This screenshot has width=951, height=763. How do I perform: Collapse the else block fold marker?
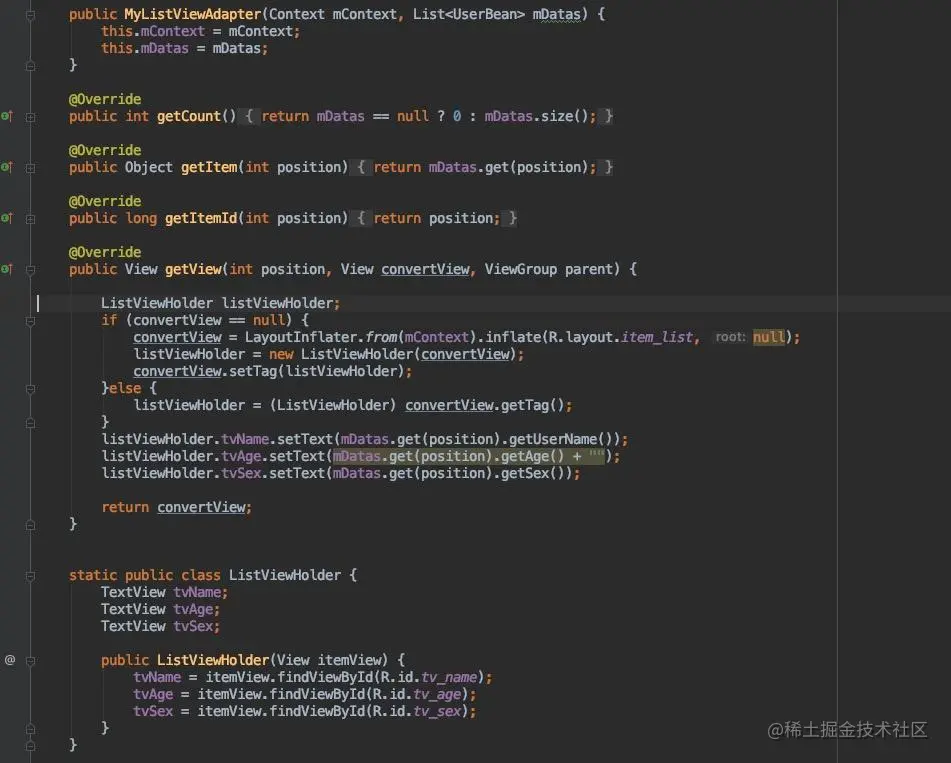(30, 389)
